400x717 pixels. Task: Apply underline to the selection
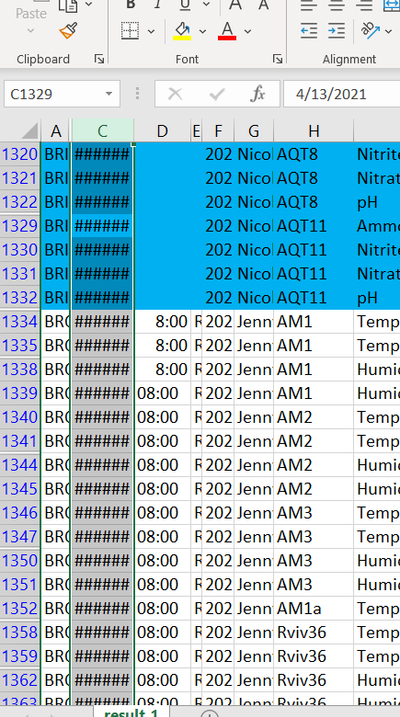click(185, 5)
